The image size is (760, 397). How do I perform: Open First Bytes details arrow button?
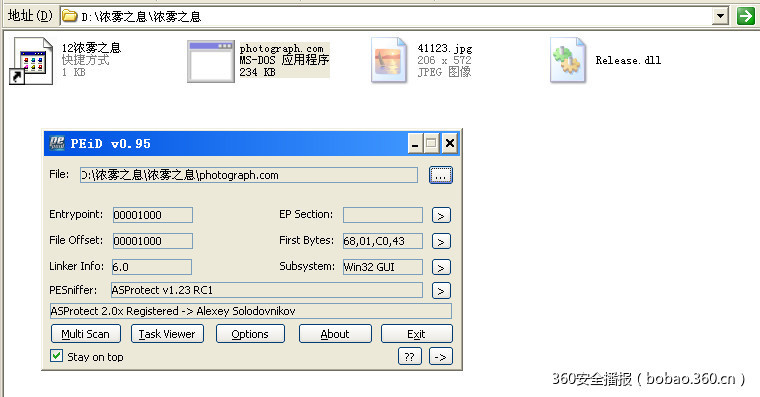[x=441, y=241]
